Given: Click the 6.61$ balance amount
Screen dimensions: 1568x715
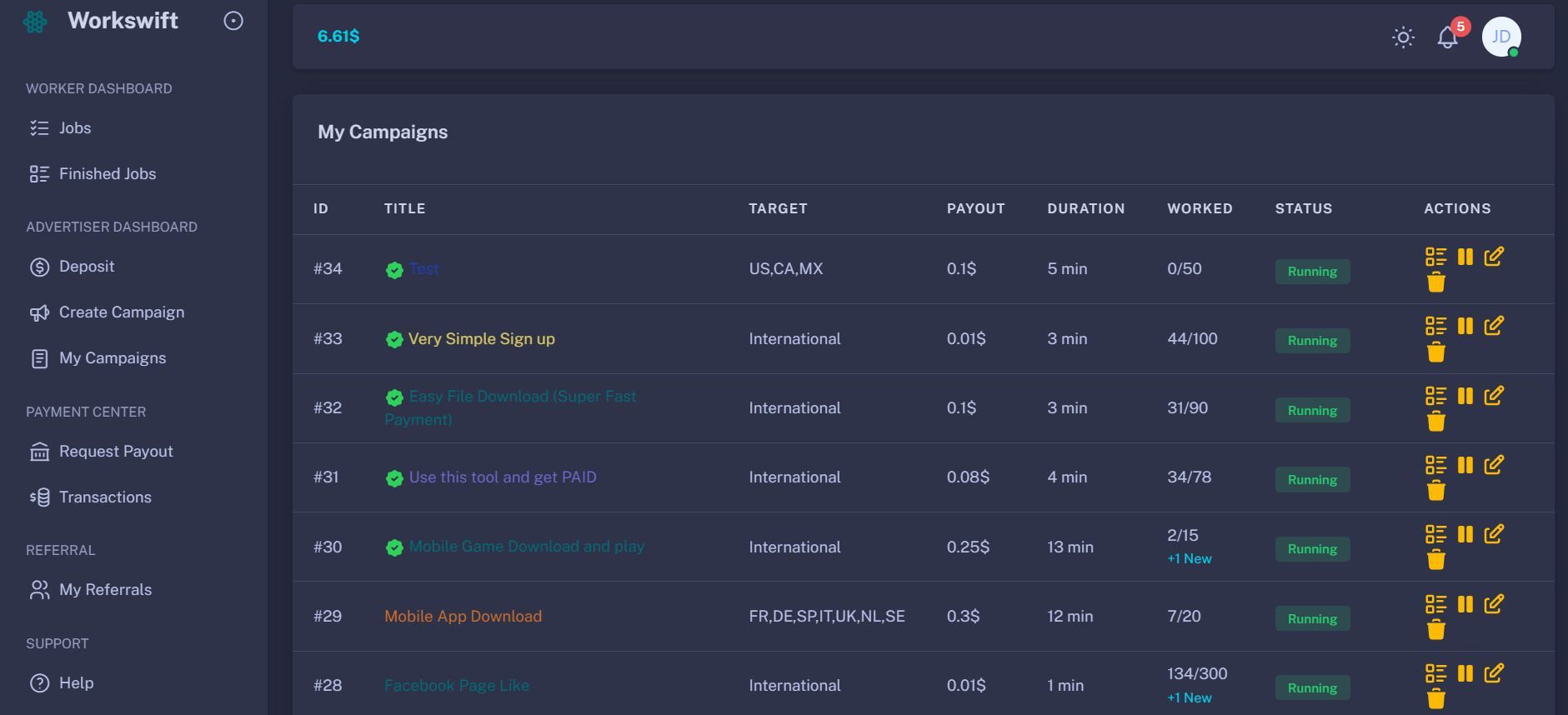Looking at the screenshot, I should click(338, 37).
